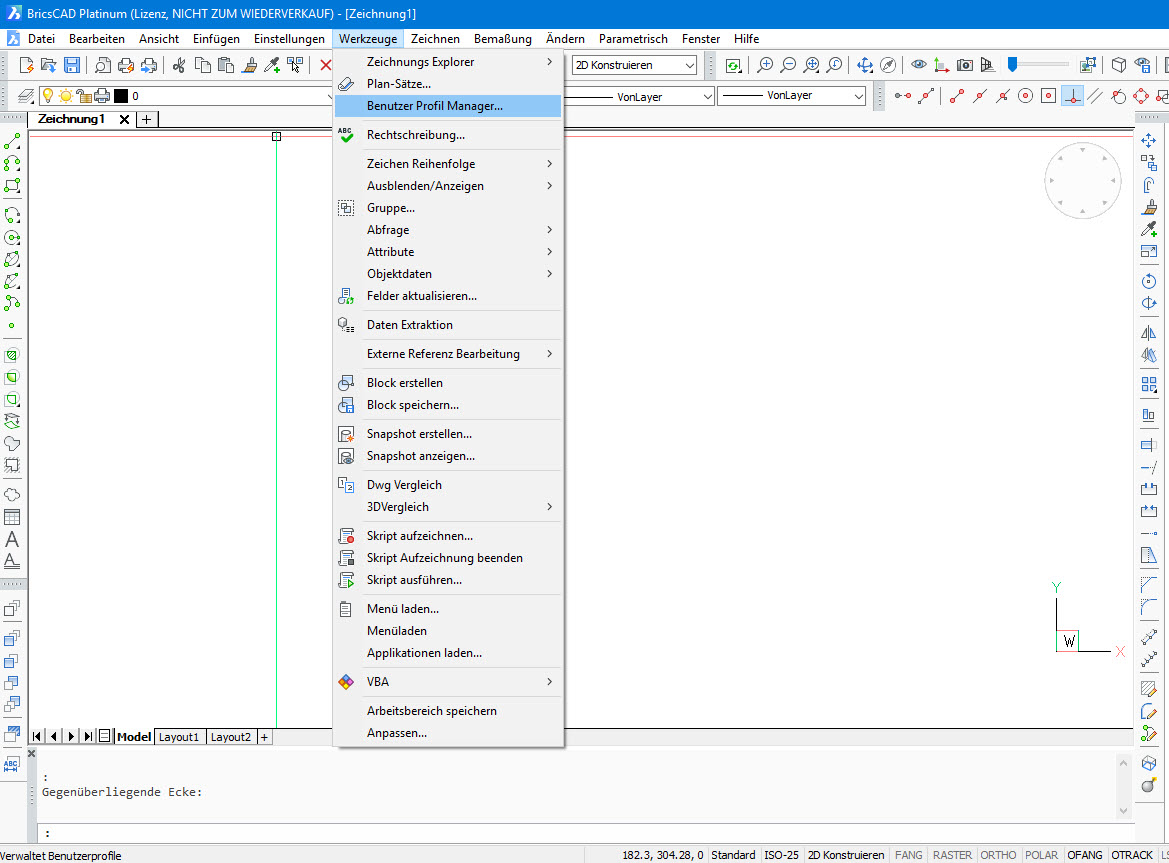Click the Save (floppy disk) toolbar icon

72,65
